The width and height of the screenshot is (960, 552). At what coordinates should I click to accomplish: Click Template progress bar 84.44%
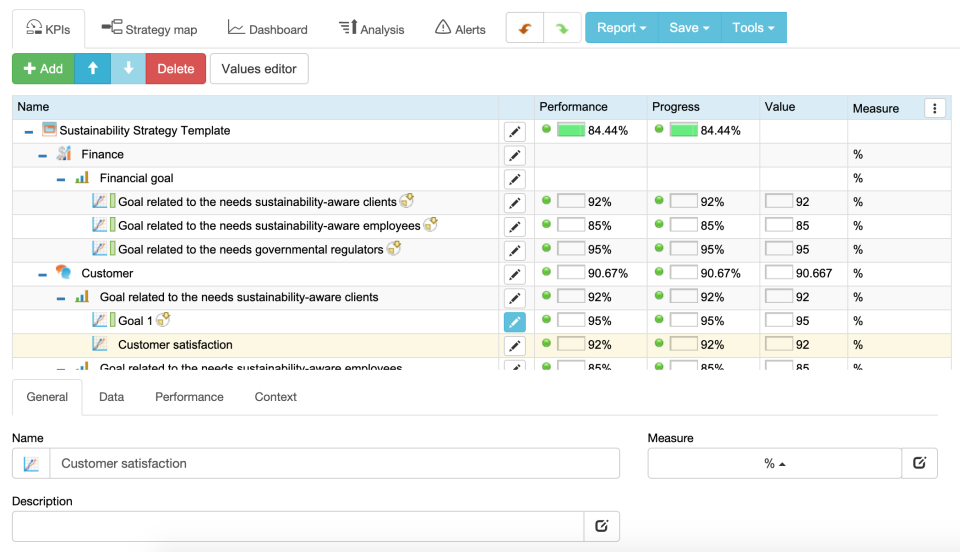[683, 130]
